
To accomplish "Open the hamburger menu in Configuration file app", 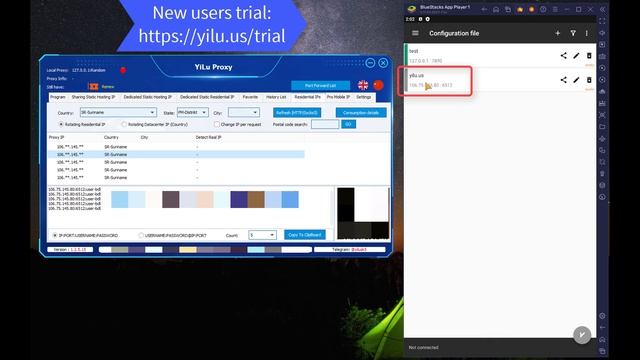I will pos(415,33).
